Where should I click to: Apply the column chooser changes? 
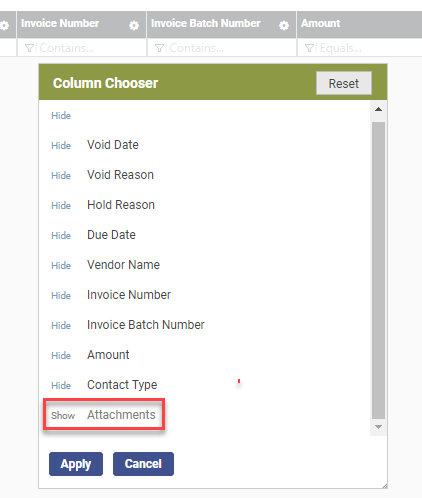[x=76, y=464]
